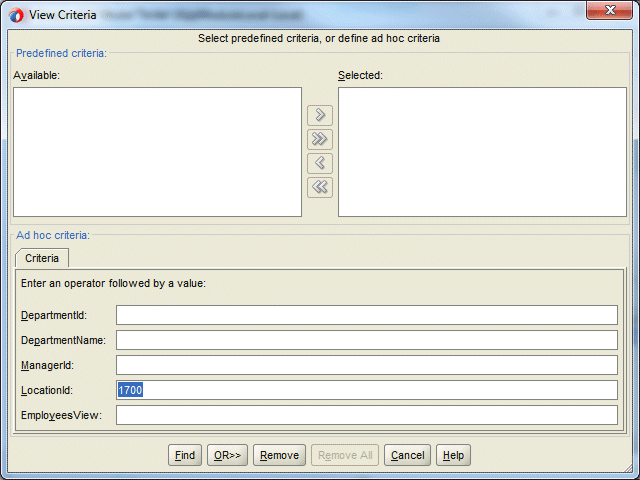Viewport: 640px width, 480px height.
Task: Move selected criteria back with left arrow
Action: (x=320, y=163)
